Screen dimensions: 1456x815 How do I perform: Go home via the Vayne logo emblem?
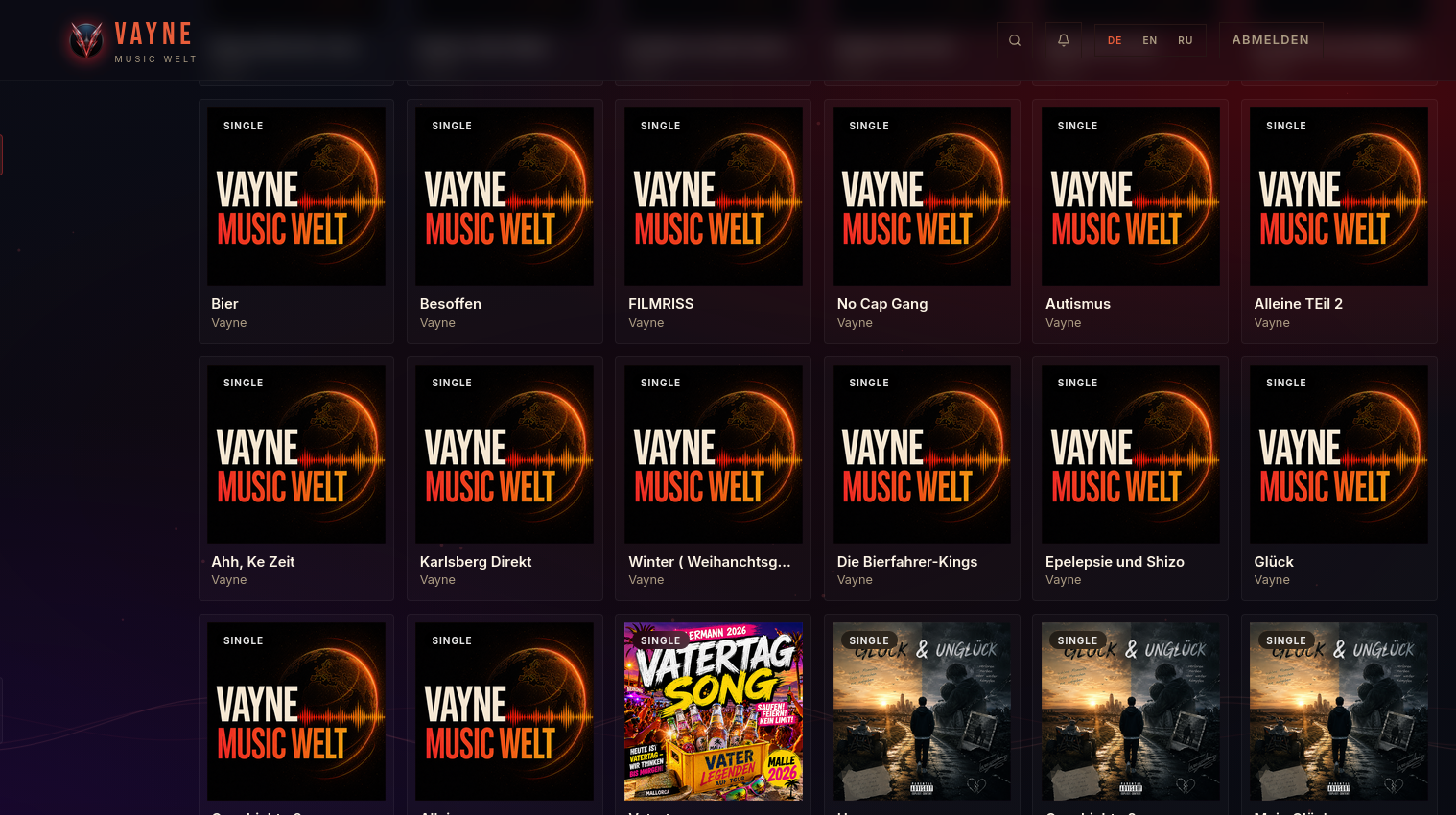pos(86,40)
